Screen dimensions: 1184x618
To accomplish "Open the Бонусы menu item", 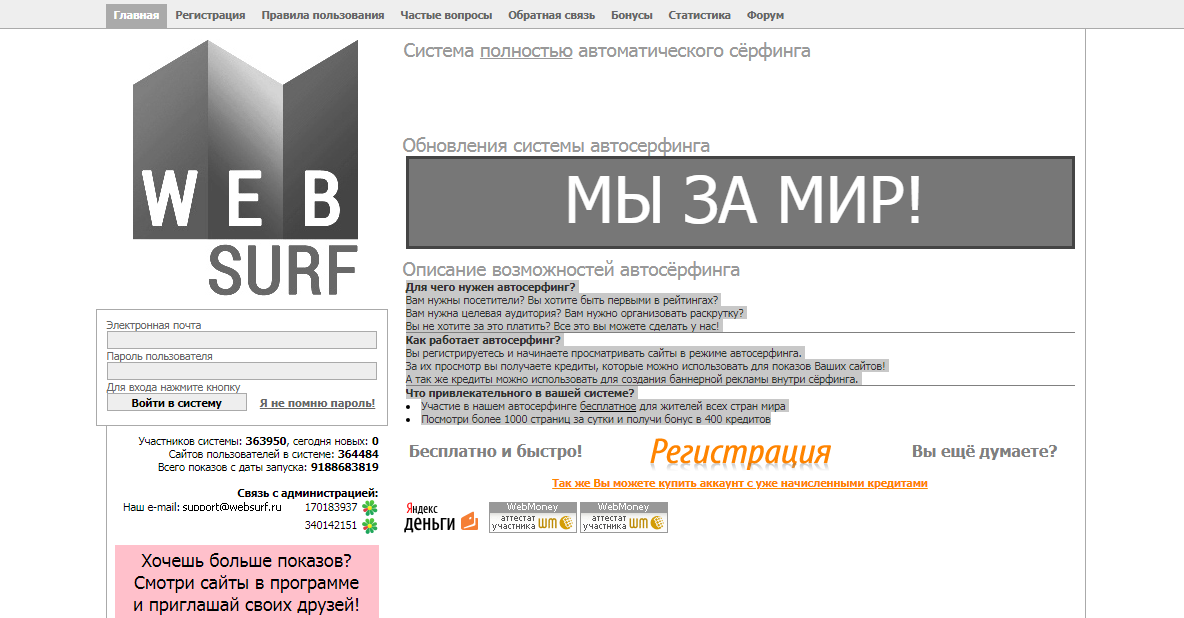I will [631, 16].
